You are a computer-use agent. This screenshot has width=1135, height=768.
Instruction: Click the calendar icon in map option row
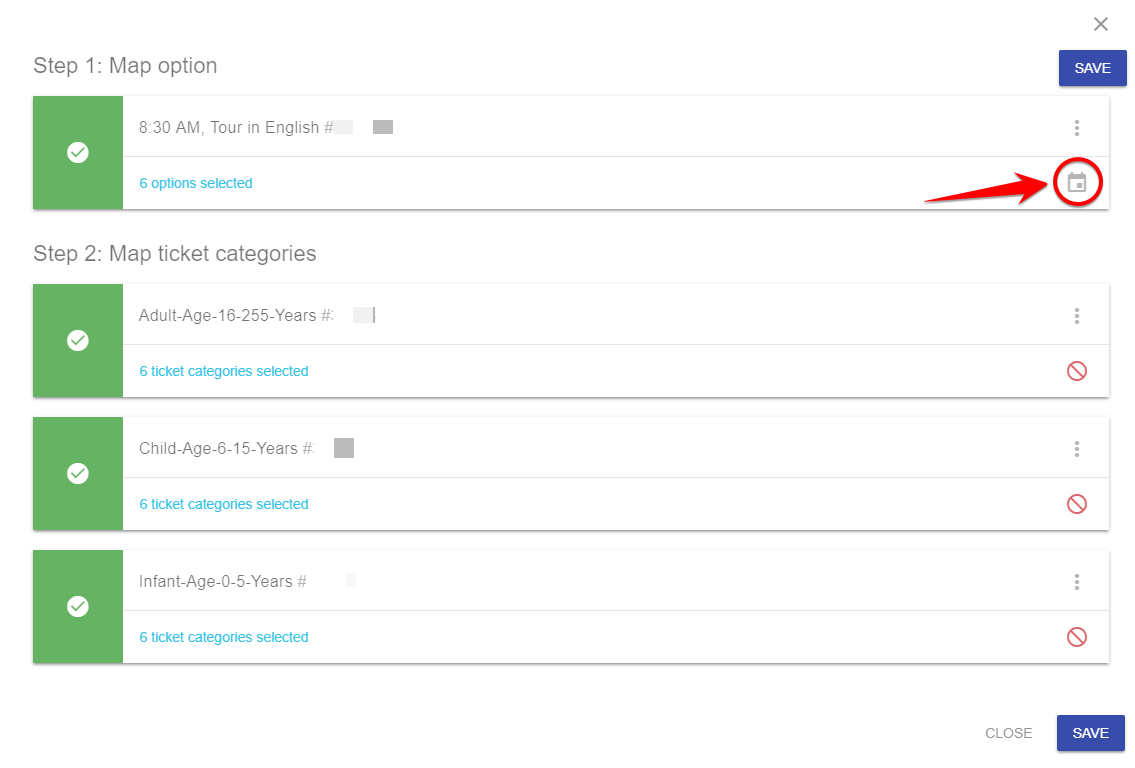pos(1077,182)
